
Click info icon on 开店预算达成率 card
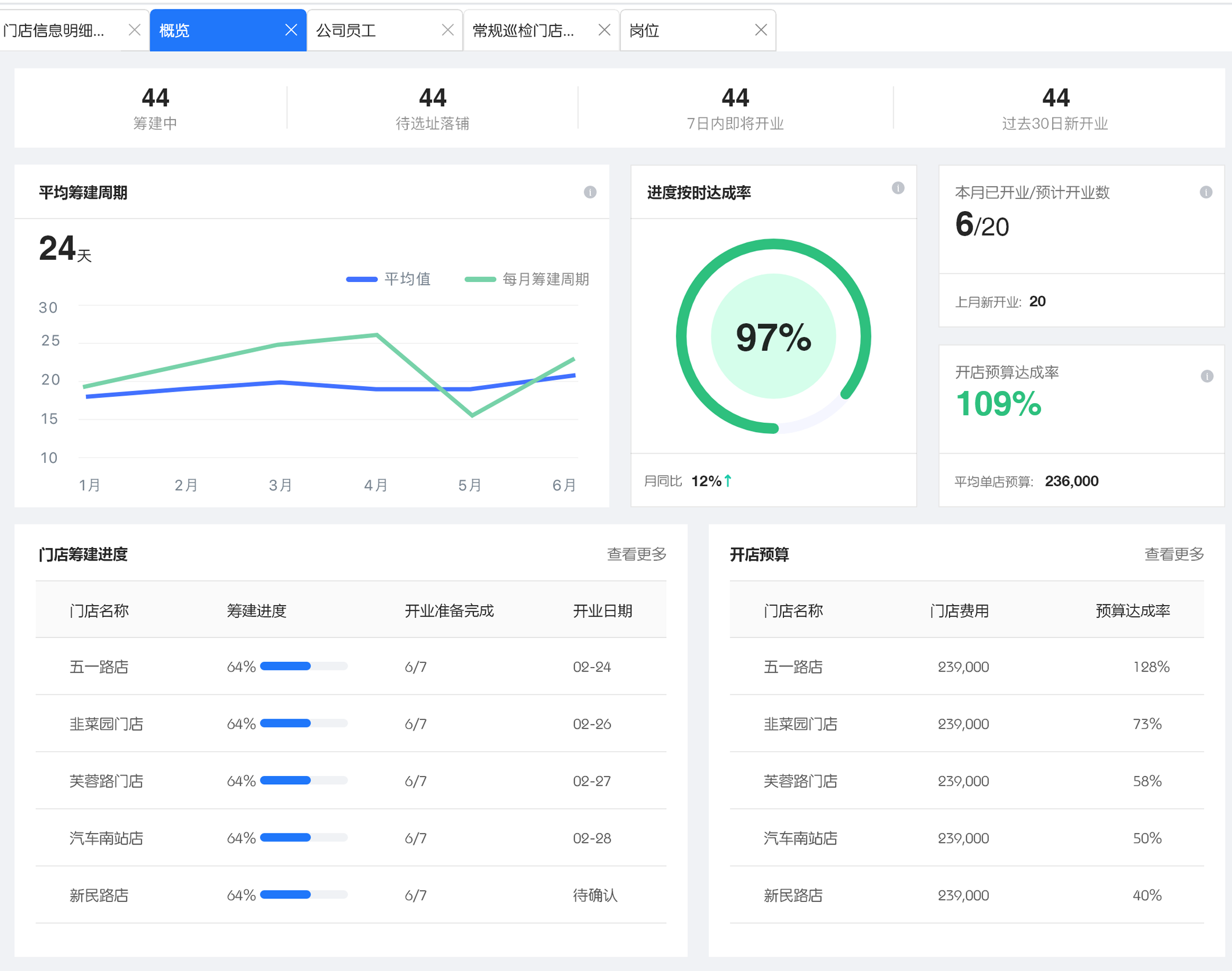pyautogui.click(x=1206, y=376)
